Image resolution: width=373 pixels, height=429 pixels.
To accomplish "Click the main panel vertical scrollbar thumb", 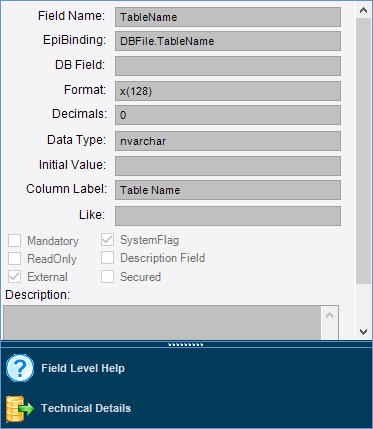I will pos(363,151).
